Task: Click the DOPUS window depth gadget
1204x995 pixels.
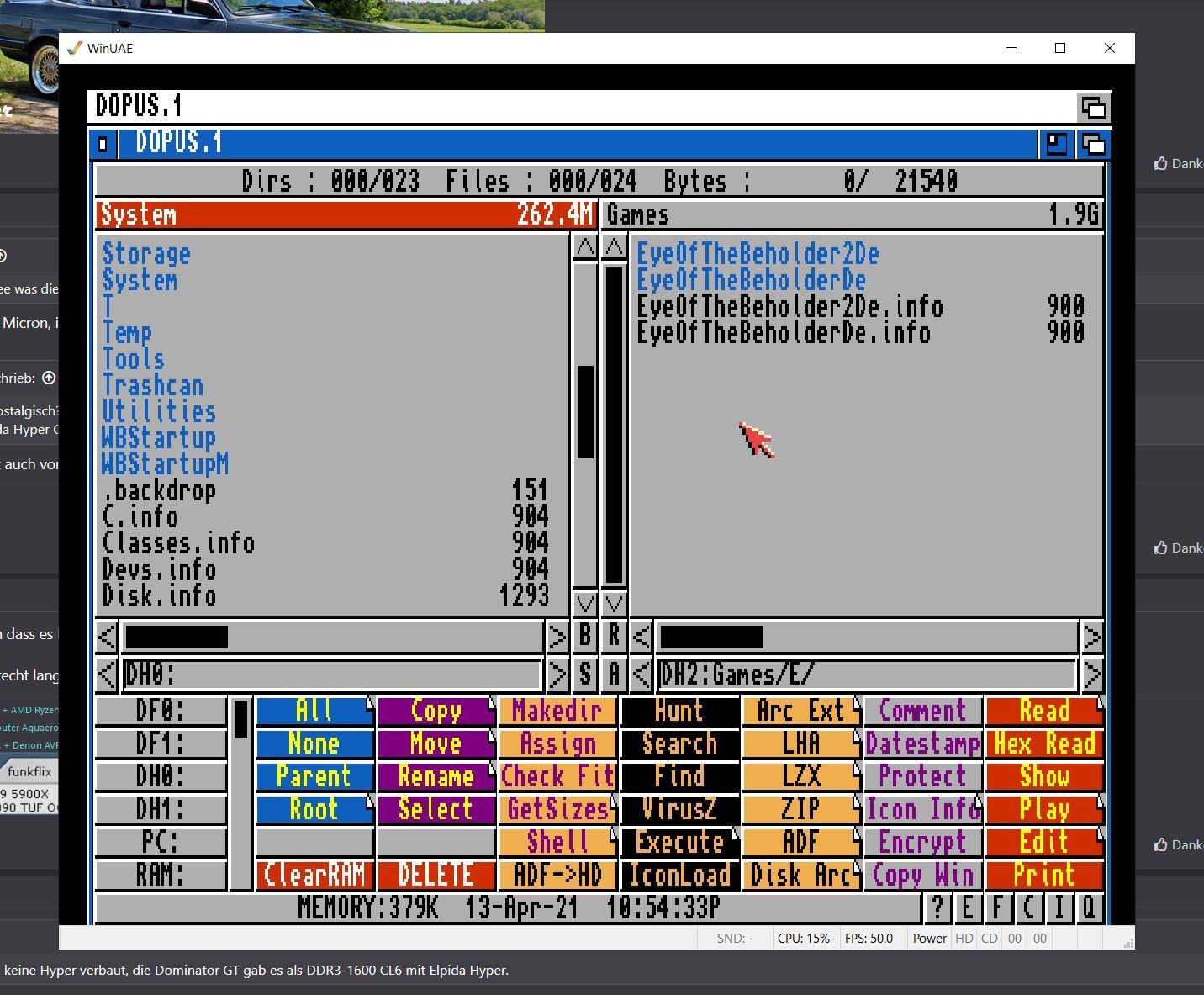Action: (1094, 144)
